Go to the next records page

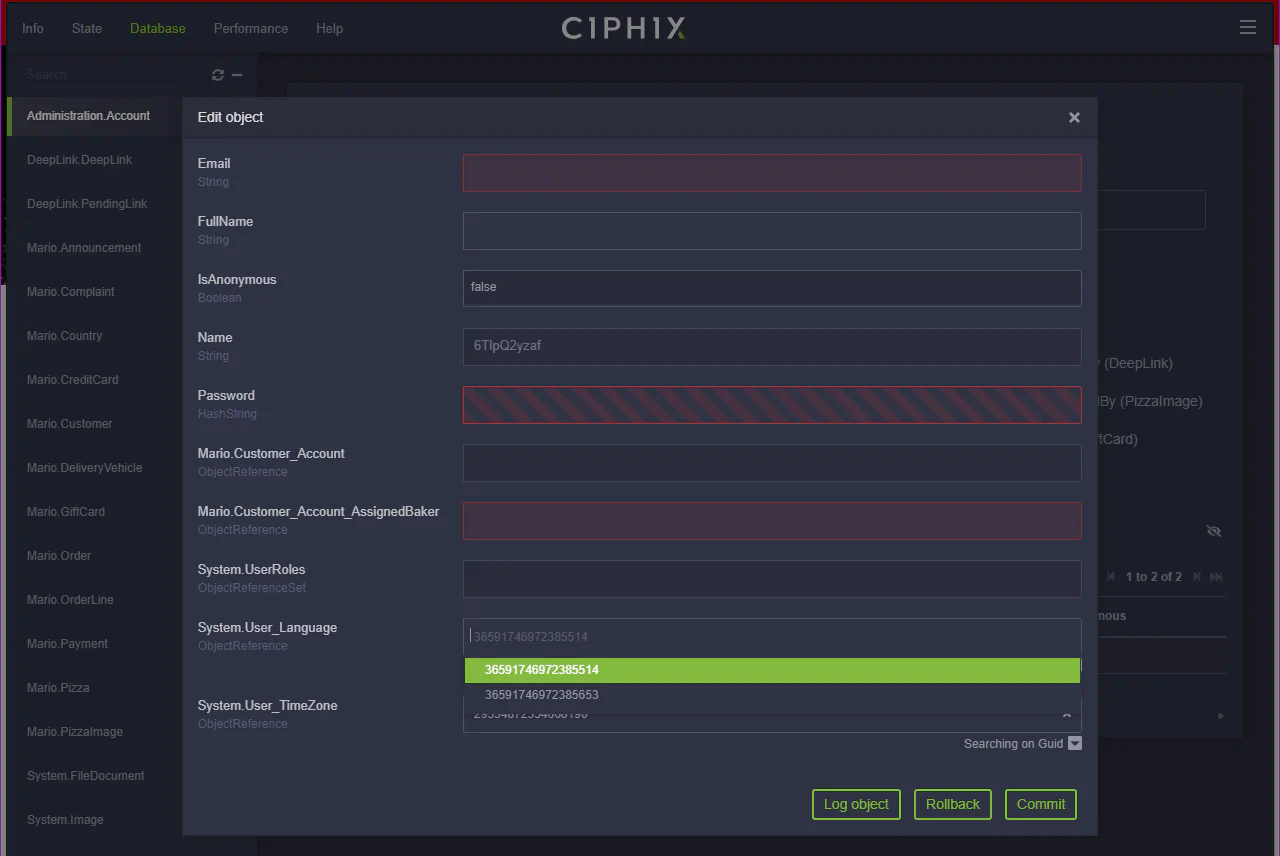point(1198,576)
